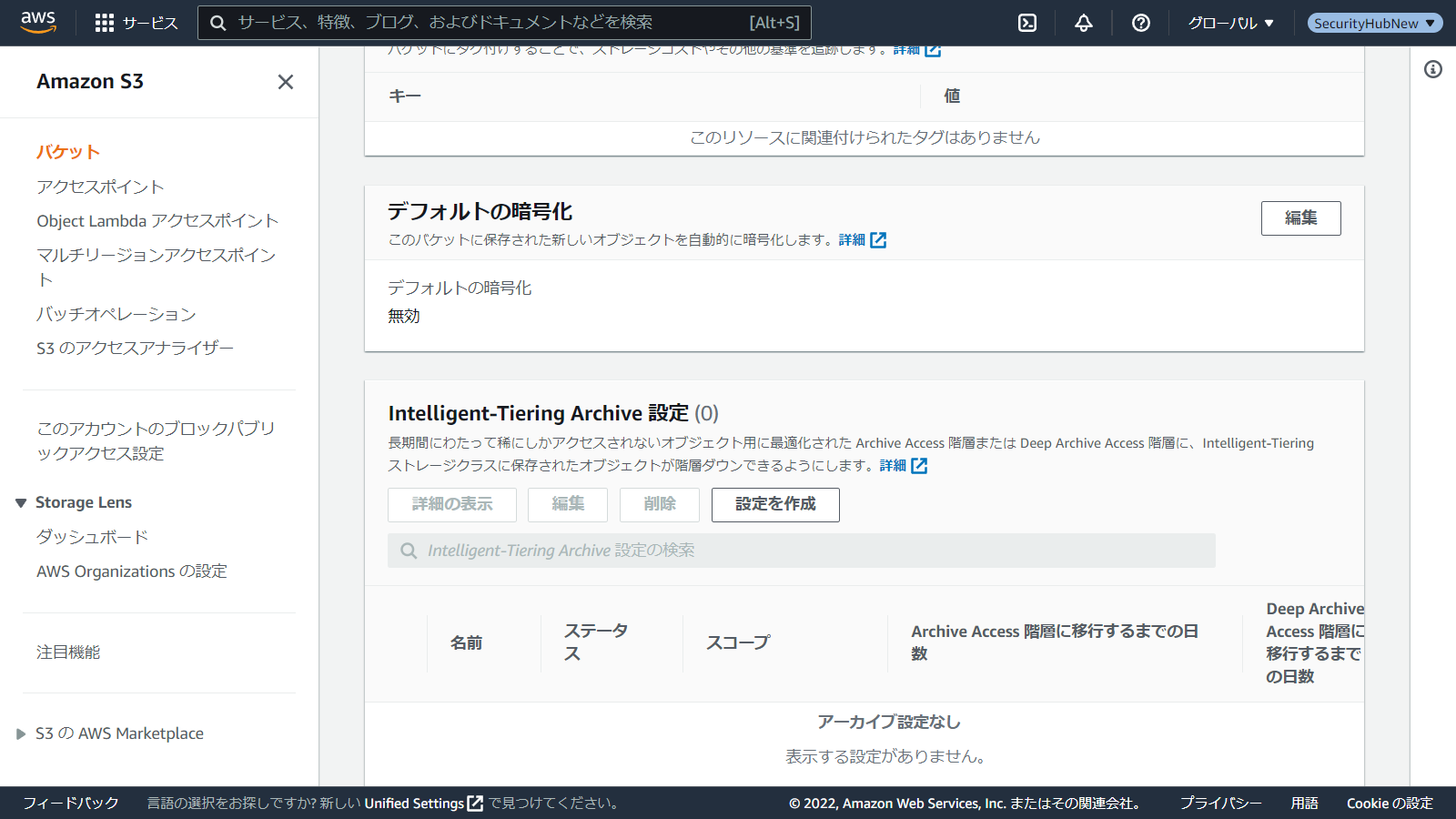Click the AWS logo home icon

[x=38, y=22]
